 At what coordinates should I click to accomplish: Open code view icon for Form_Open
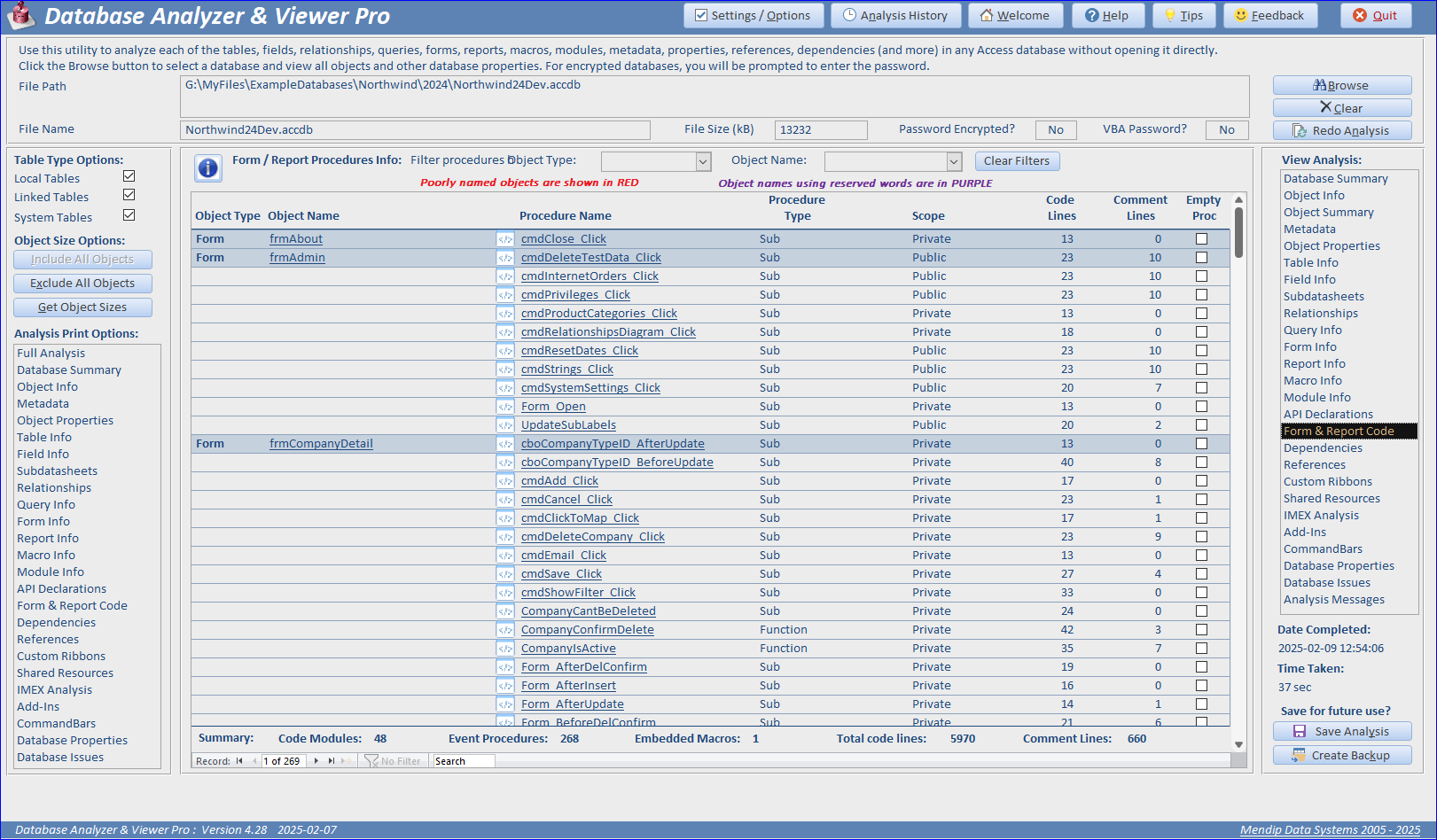[505, 407]
